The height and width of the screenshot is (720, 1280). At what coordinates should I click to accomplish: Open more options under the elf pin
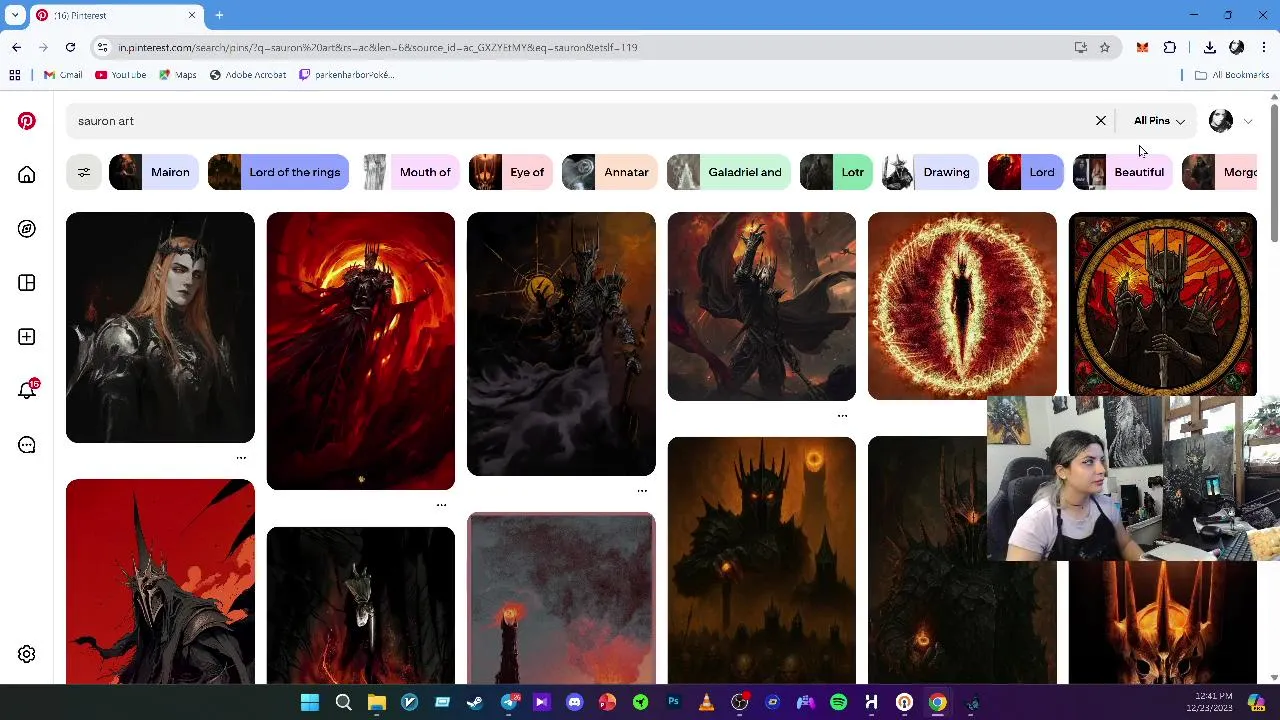click(241, 458)
